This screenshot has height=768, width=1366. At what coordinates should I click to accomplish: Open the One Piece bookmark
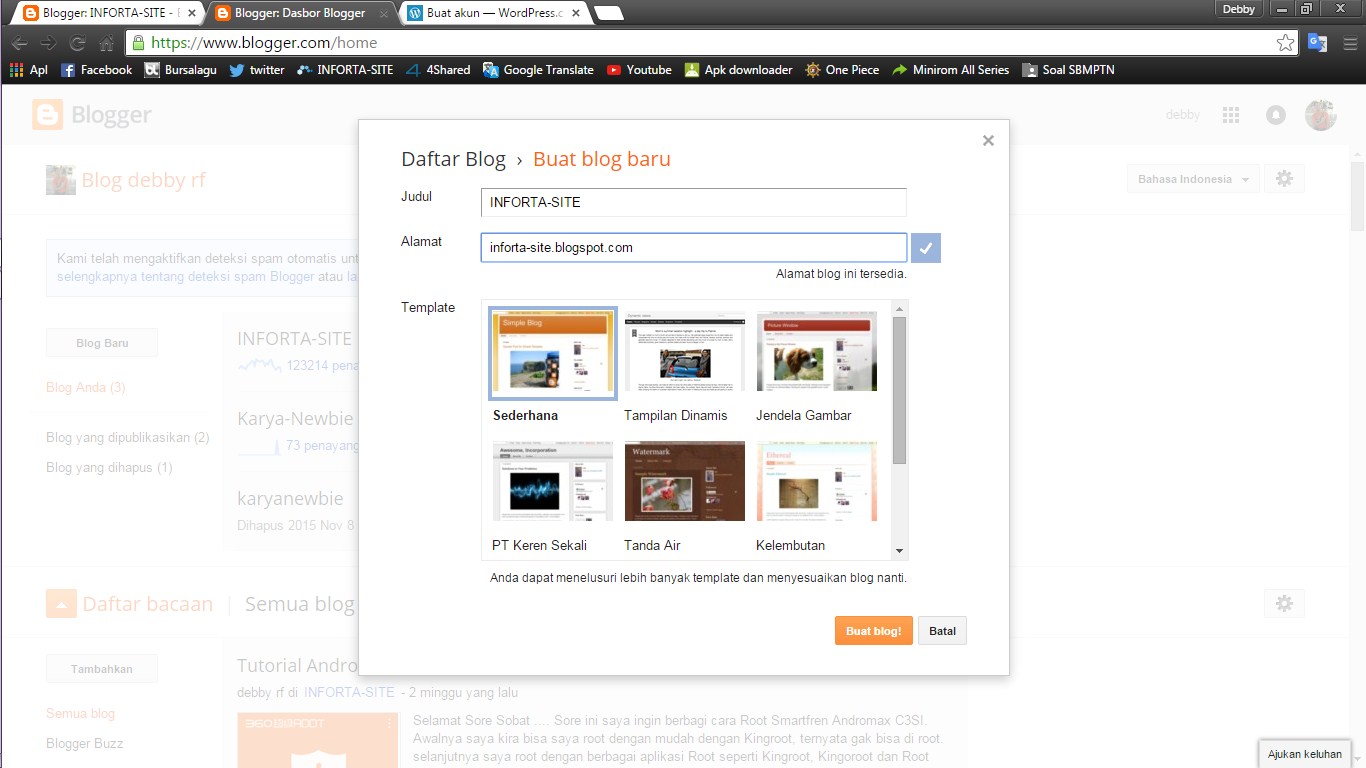[842, 70]
